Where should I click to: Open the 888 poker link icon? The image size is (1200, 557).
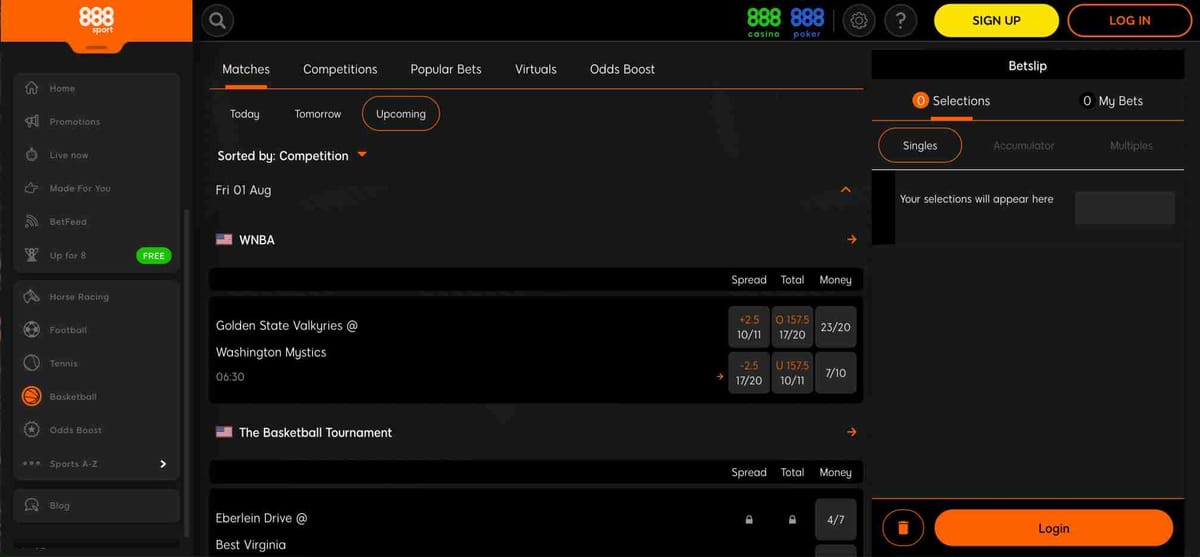click(807, 21)
